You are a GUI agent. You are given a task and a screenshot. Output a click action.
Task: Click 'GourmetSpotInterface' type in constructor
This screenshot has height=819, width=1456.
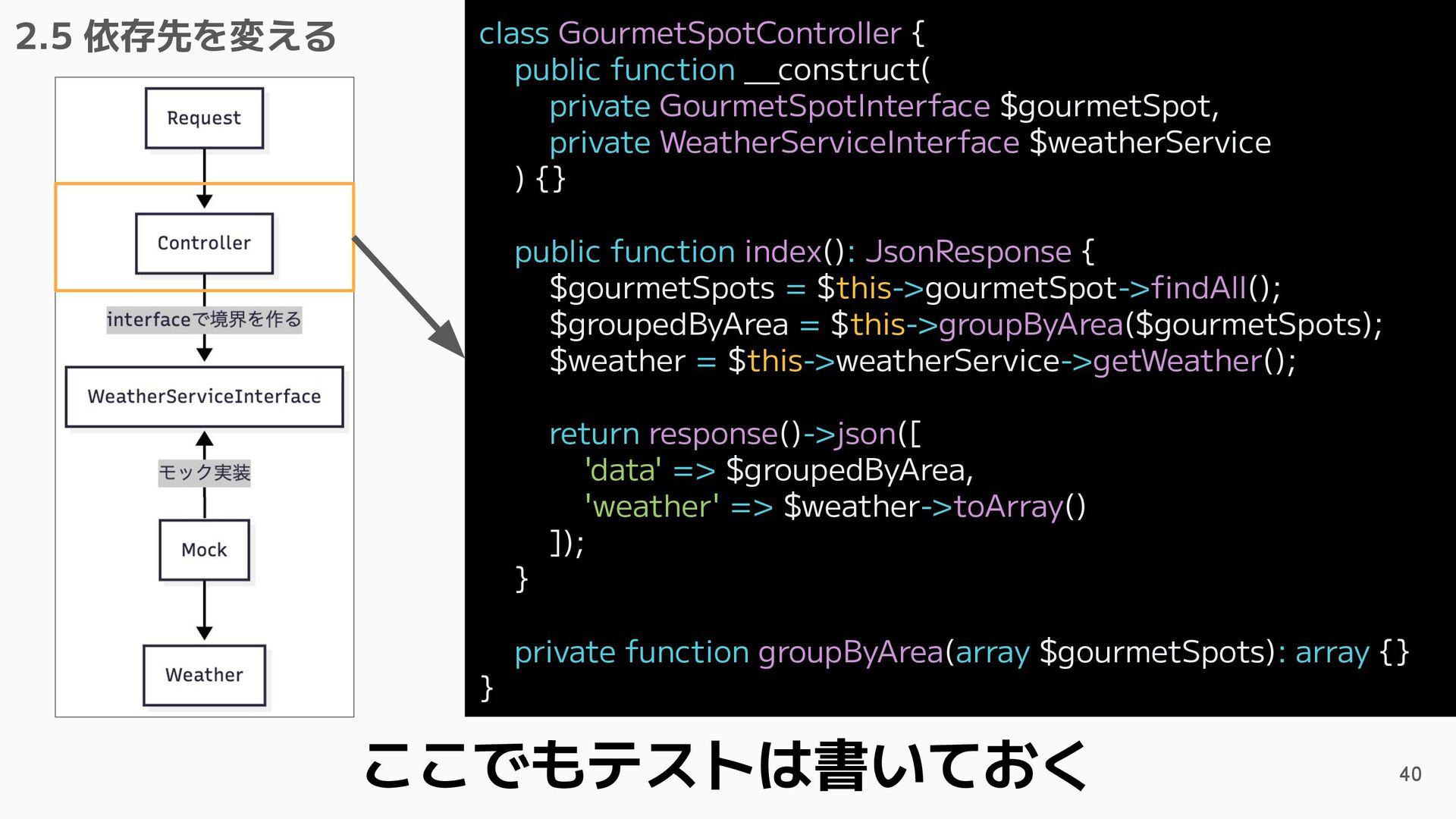tap(824, 106)
